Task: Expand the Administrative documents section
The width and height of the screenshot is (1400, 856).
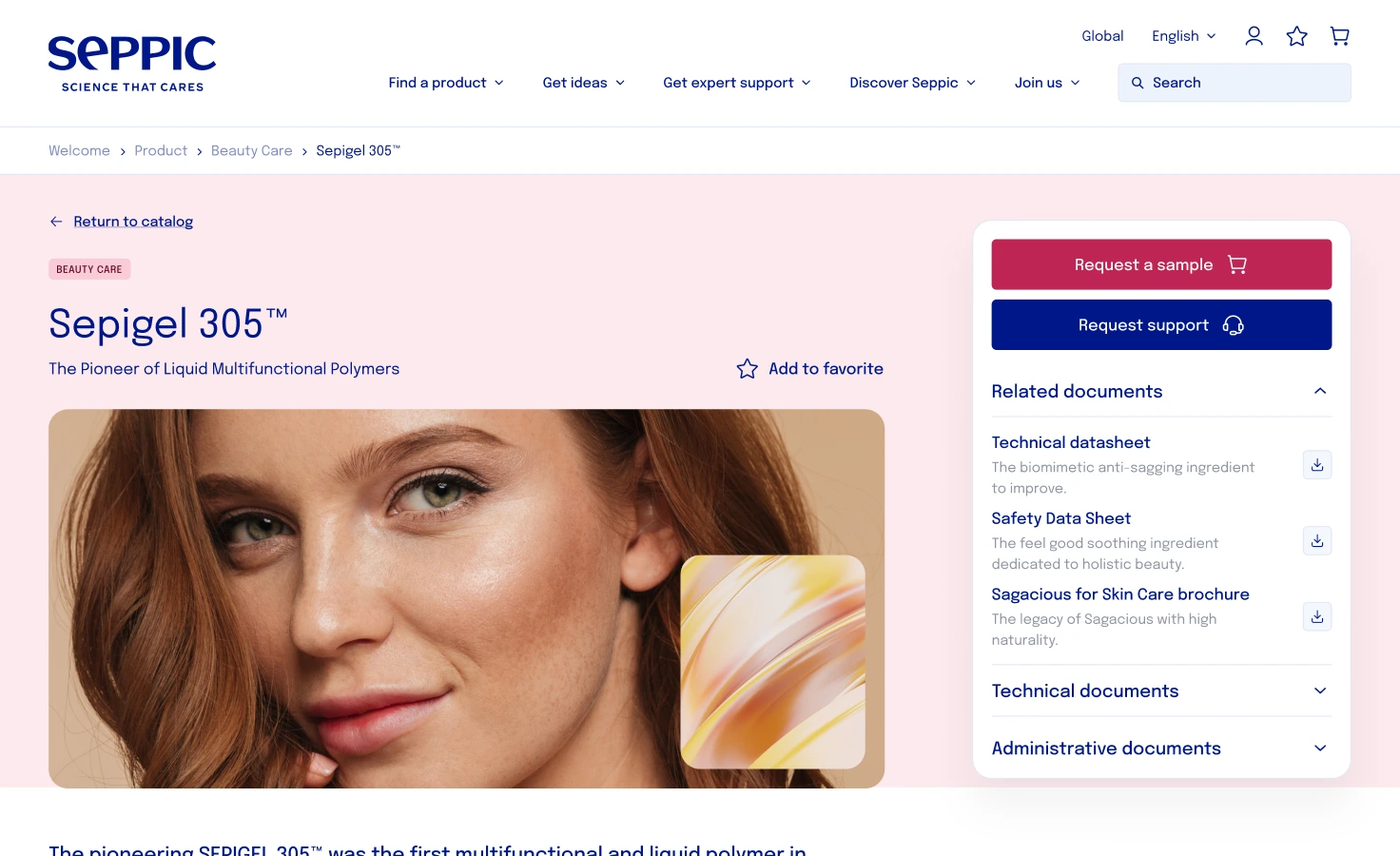Action: click(1319, 749)
